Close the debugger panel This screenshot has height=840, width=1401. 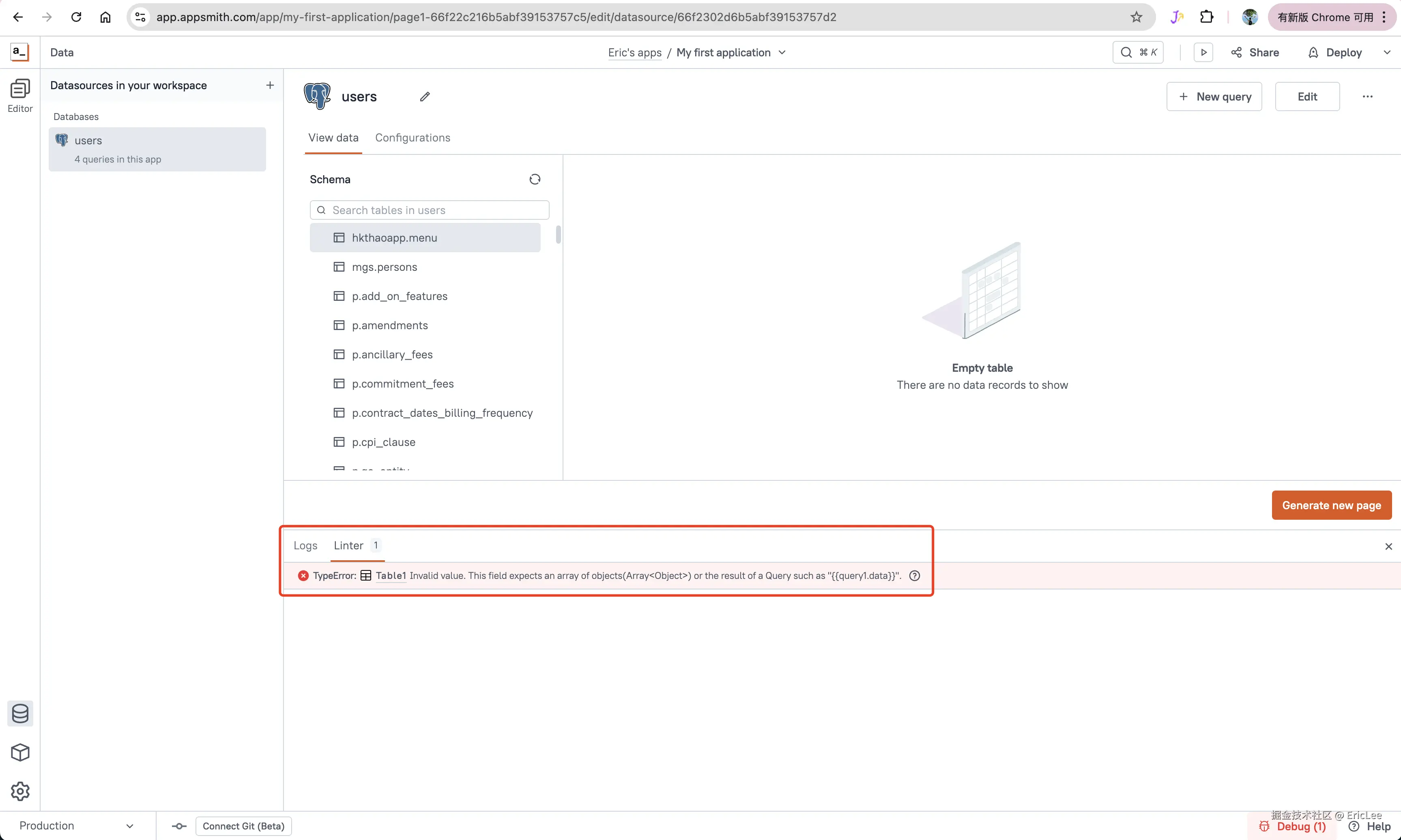click(1388, 546)
